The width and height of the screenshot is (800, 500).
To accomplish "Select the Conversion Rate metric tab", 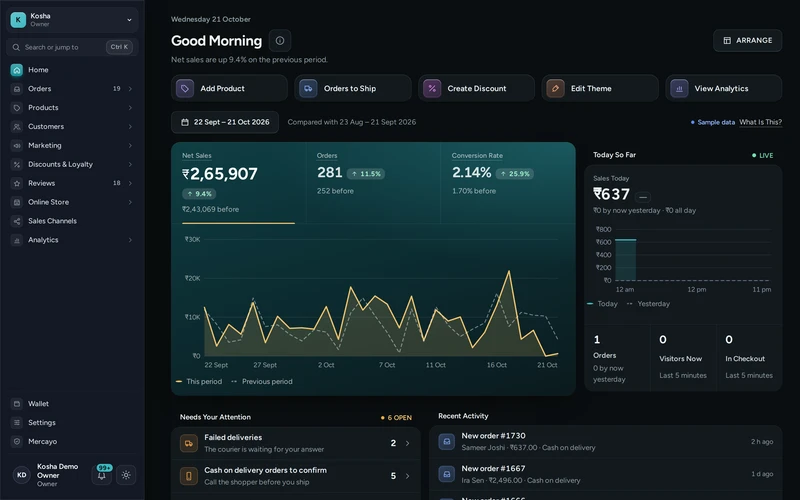I will point(508,183).
